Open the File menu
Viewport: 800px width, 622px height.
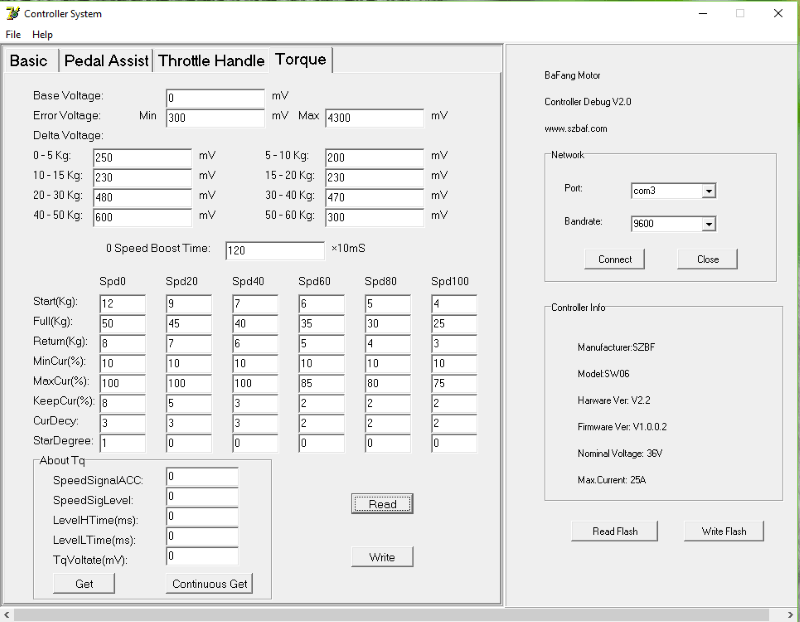[13, 35]
